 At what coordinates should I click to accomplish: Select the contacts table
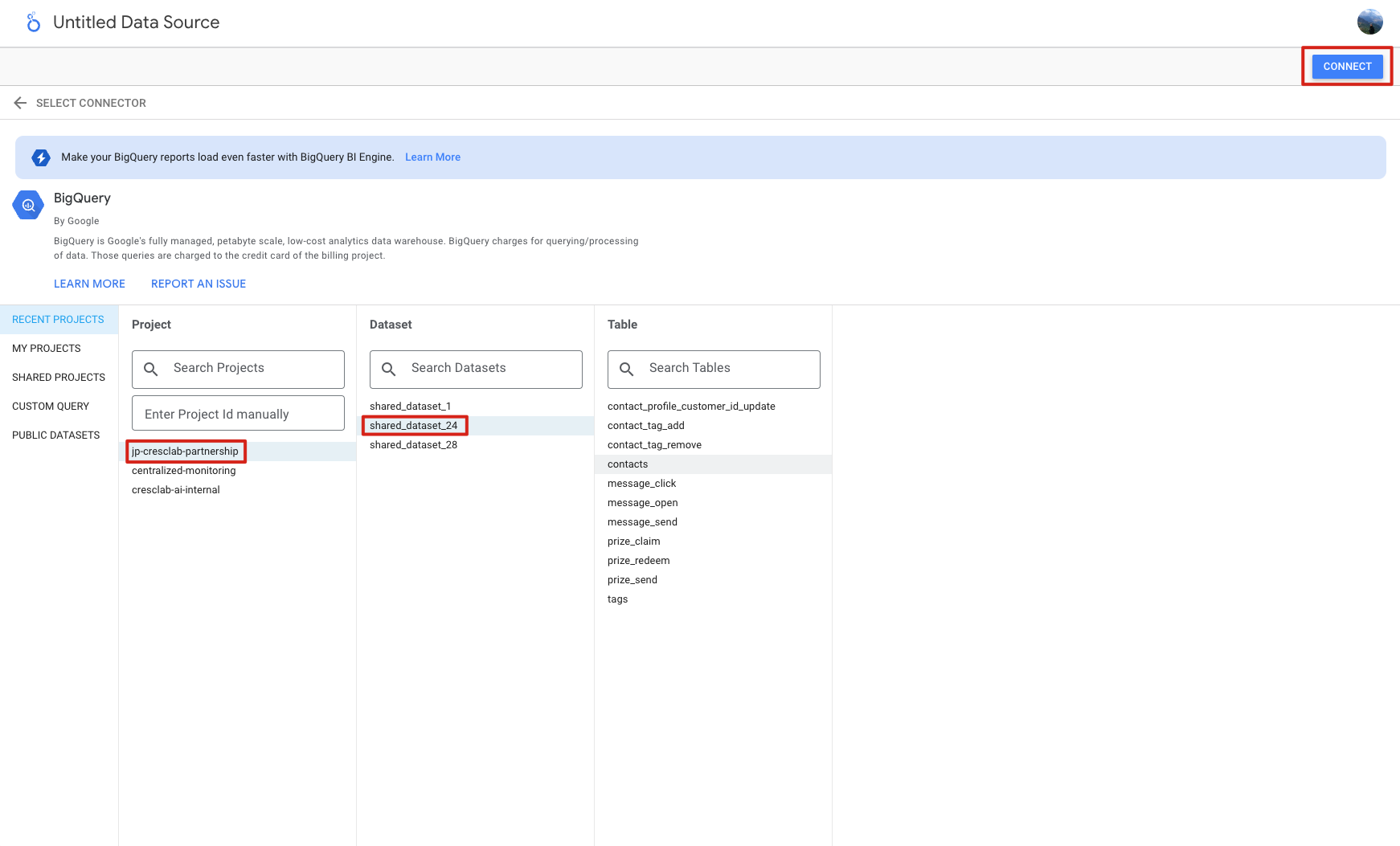pos(714,464)
